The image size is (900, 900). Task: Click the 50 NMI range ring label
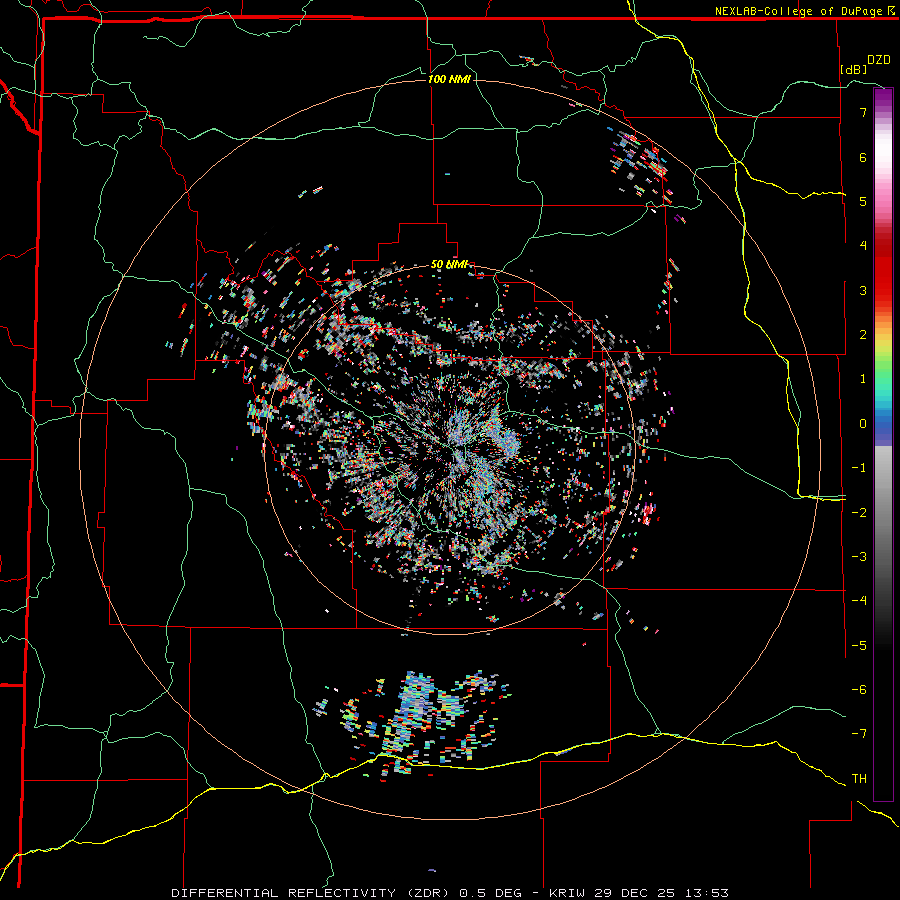click(x=449, y=265)
